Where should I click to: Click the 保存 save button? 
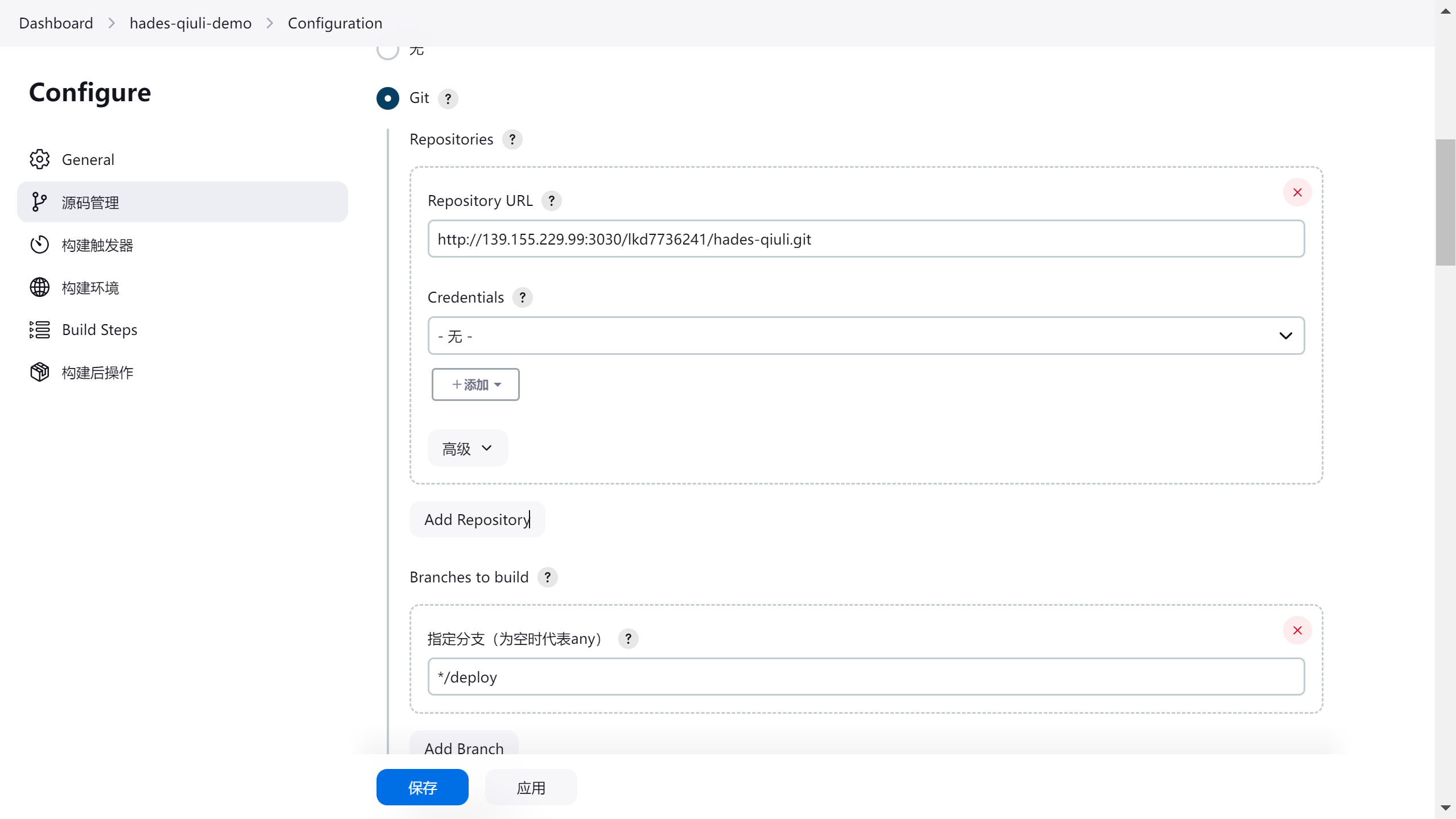pos(422,787)
